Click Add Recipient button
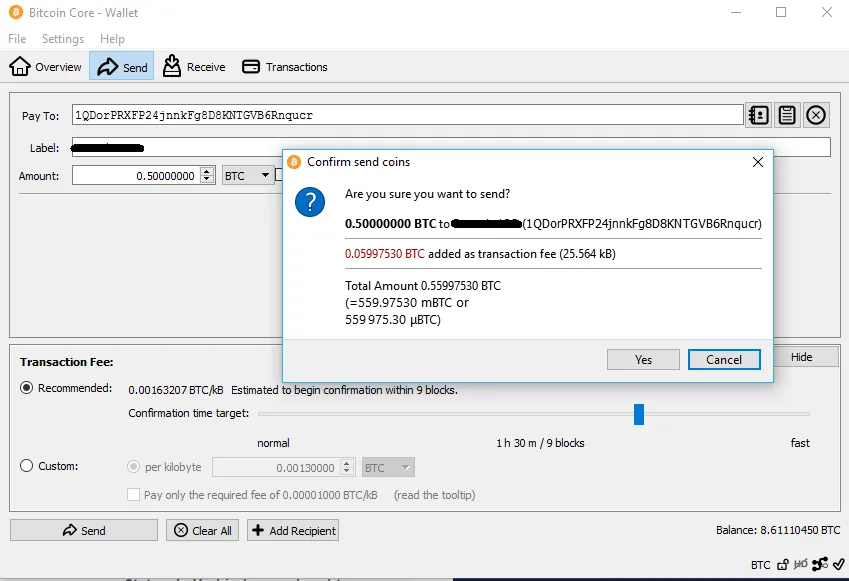The width and height of the screenshot is (849, 581). [x=293, y=530]
